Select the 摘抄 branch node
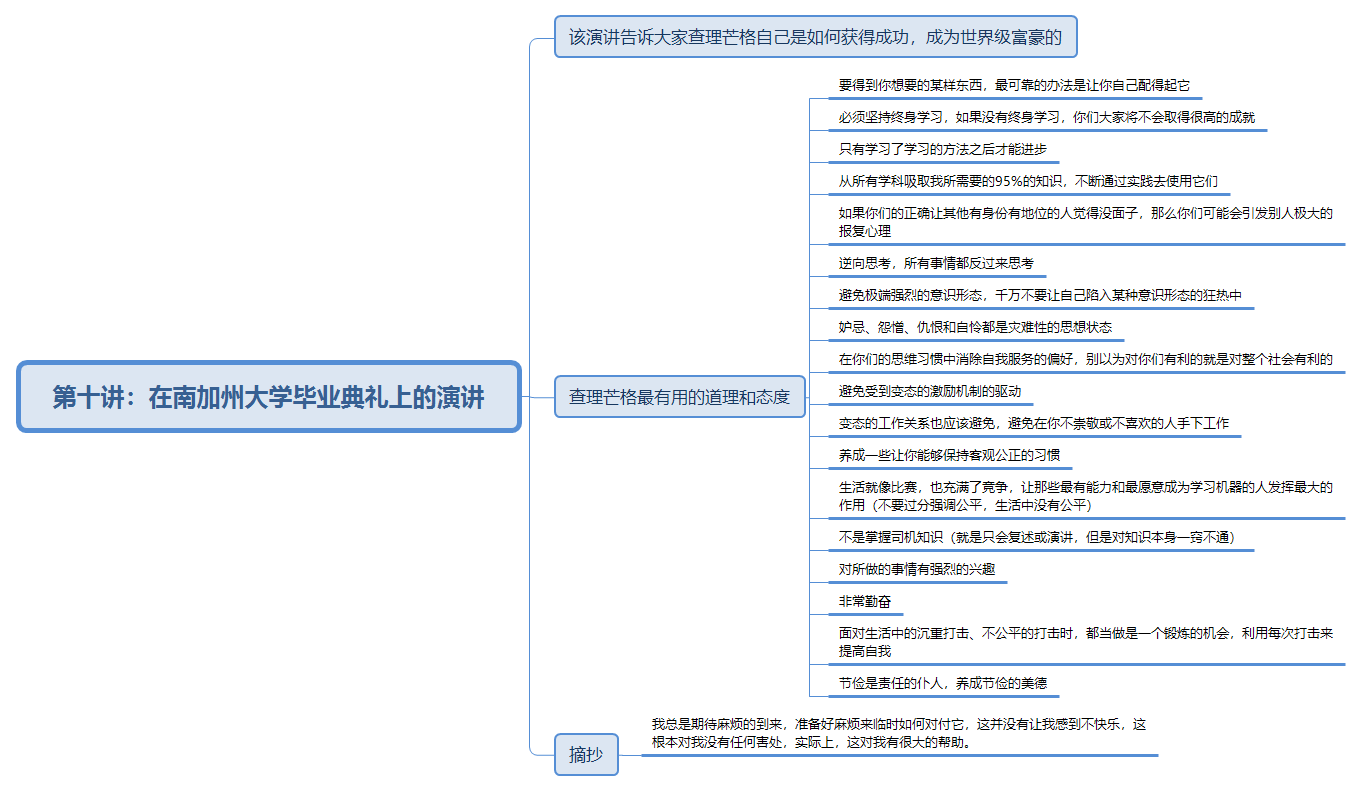The image size is (1363, 792). [586, 755]
